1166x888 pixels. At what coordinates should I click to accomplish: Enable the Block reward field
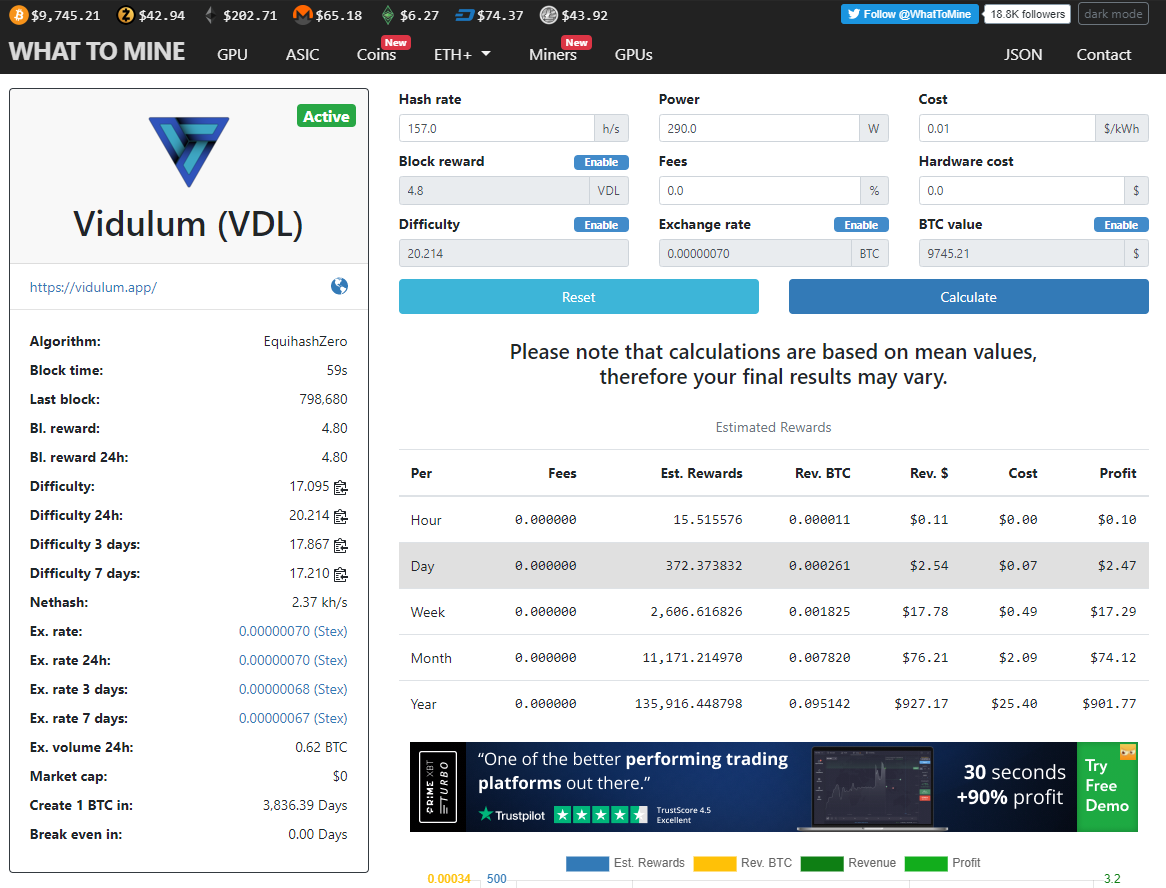[x=601, y=162]
